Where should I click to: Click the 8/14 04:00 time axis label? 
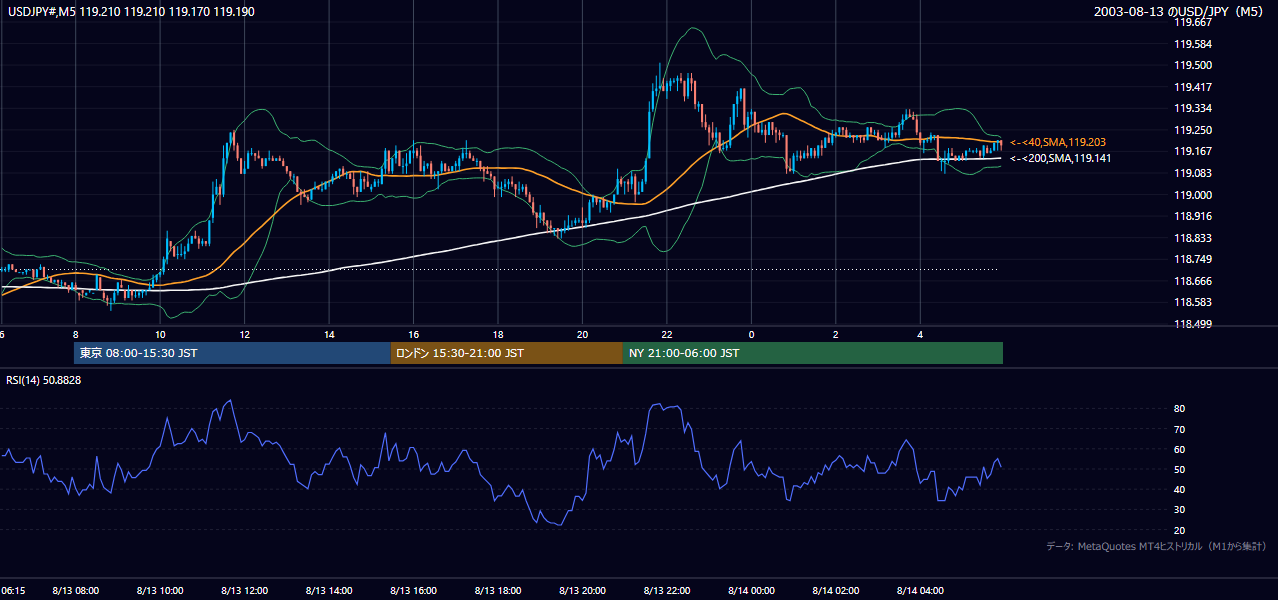(x=920, y=591)
